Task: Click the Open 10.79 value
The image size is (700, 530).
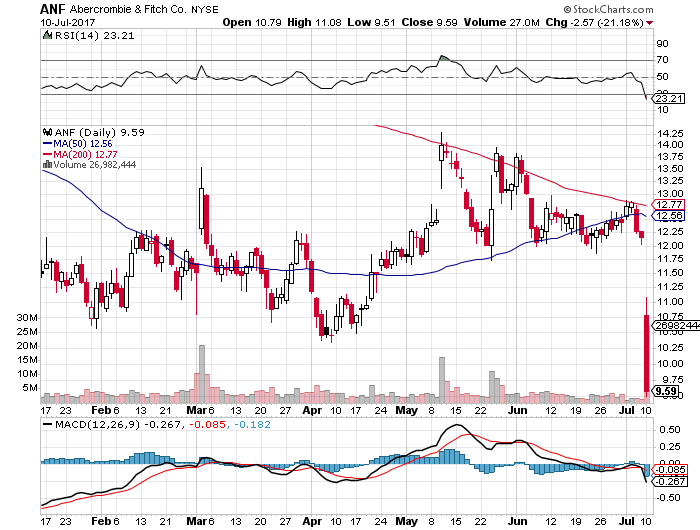Action: (252, 22)
